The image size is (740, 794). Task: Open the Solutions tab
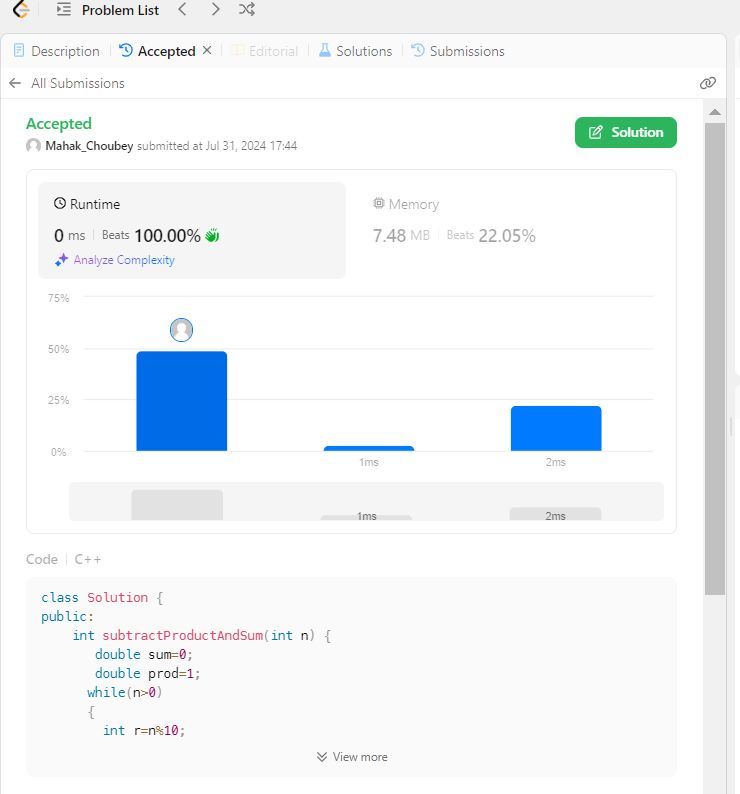355,51
